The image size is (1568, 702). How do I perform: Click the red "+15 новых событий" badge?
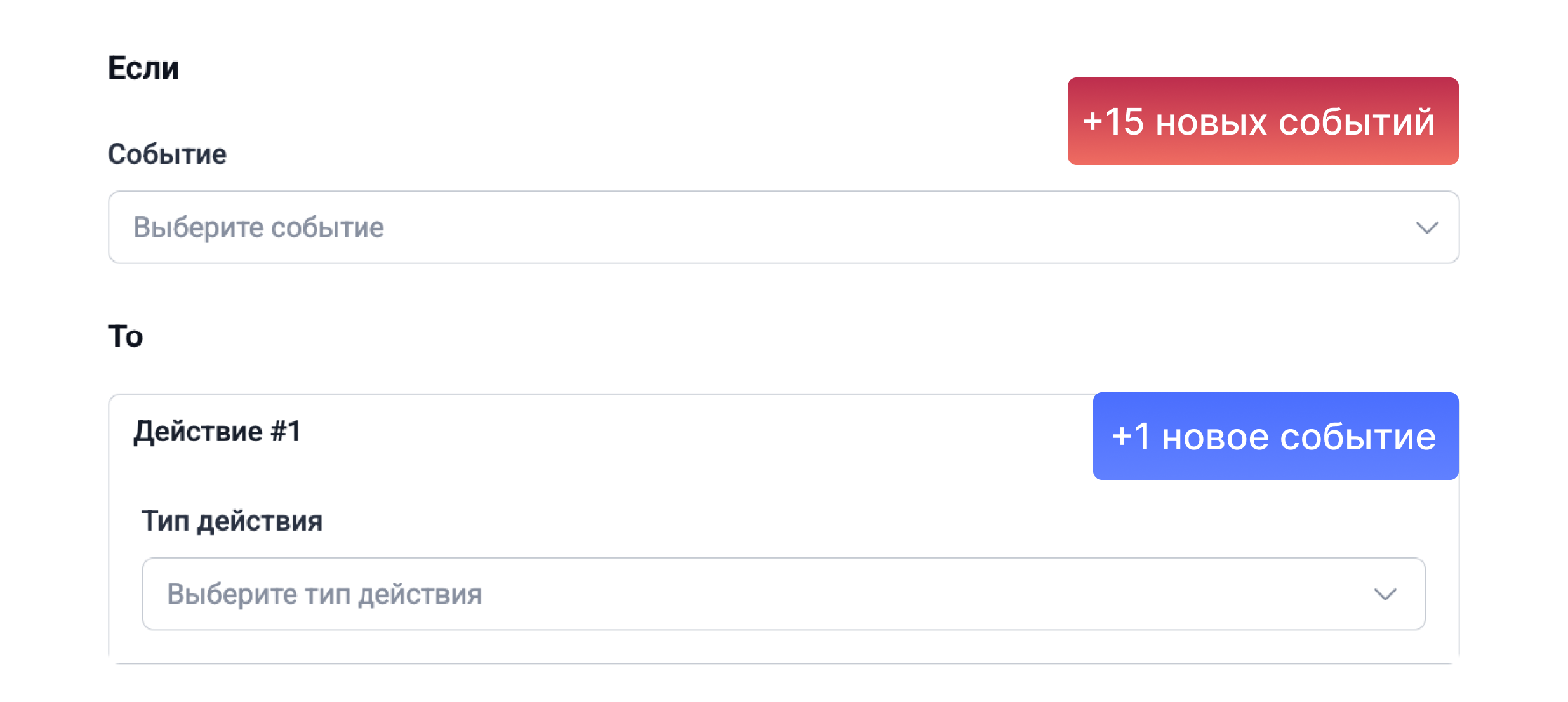[x=1262, y=121]
